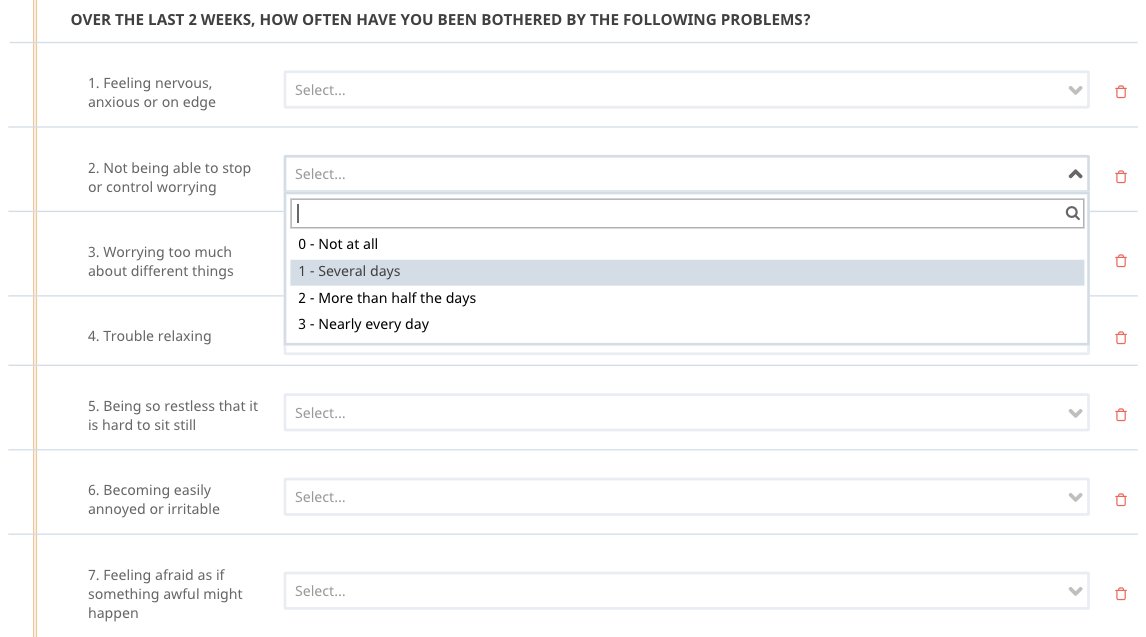Viewport: 1146px width, 637px height.
Task: Click the question 2 Select field
Action: coord(686,174)
